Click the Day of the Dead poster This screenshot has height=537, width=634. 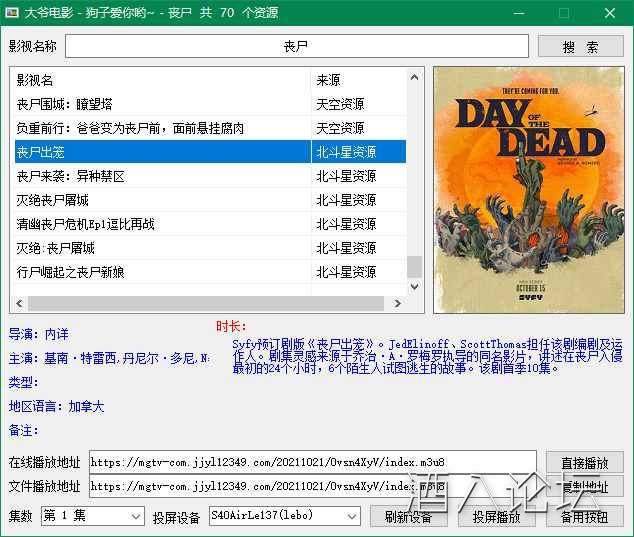[529, 190]
